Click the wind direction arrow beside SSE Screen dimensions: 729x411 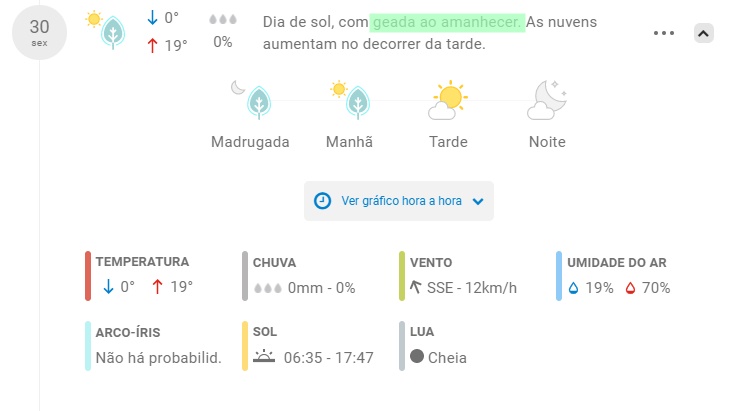tap(416, 287)
